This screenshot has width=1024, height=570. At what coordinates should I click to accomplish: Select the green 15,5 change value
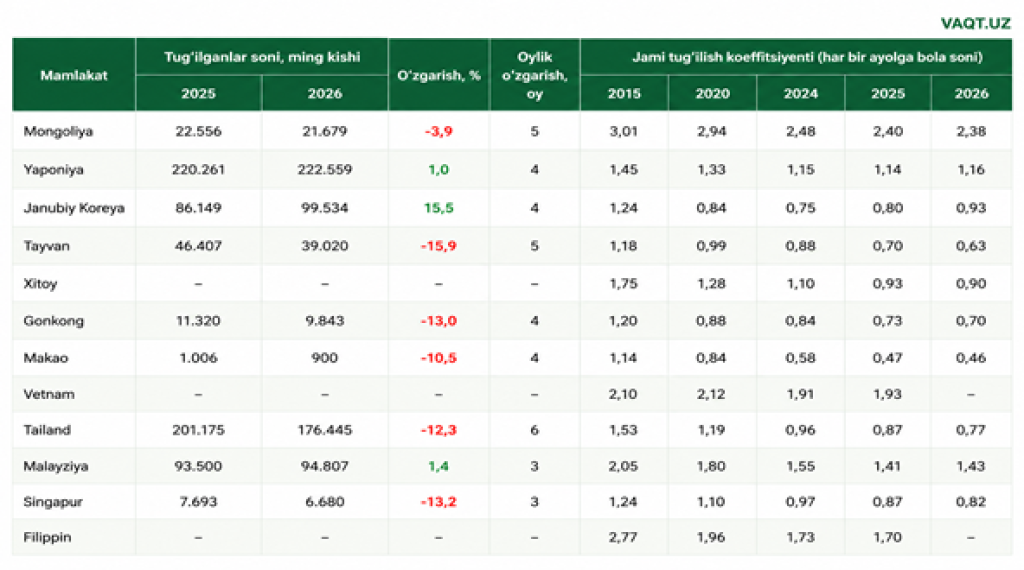tap(438, 208)
